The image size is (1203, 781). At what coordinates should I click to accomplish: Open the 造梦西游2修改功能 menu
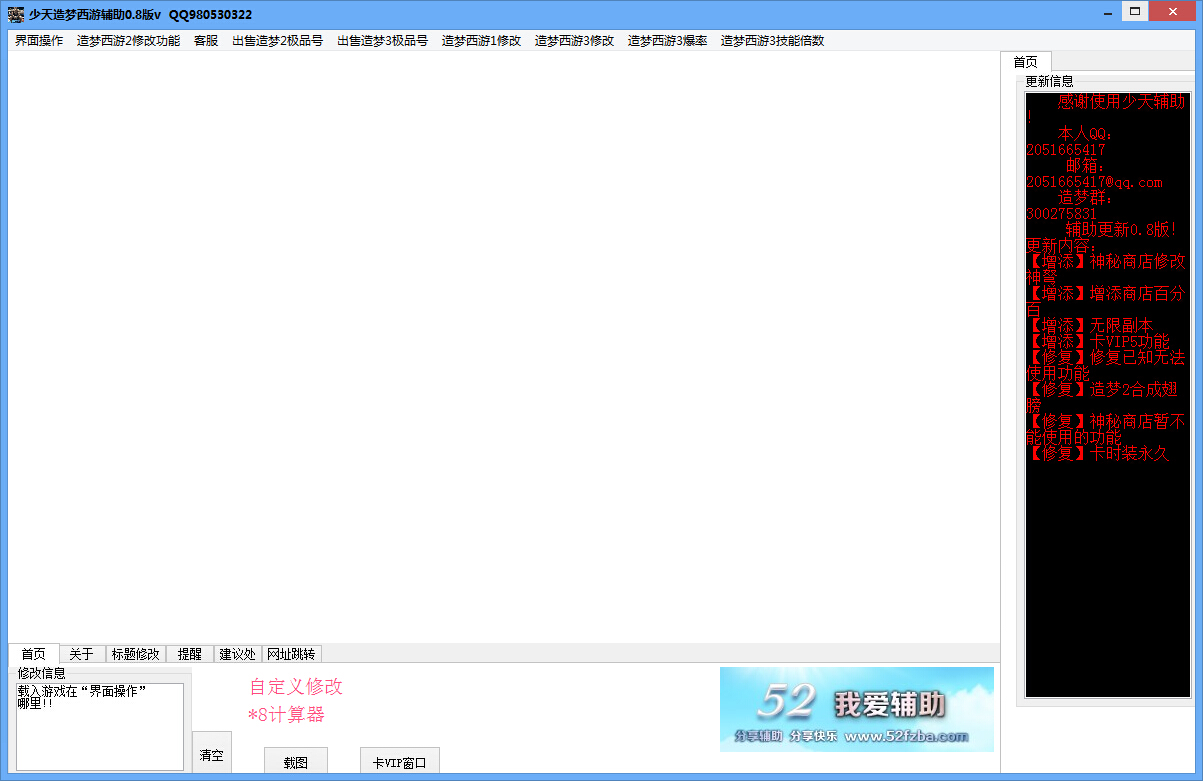pyautogui.click(x=128, y=41)
